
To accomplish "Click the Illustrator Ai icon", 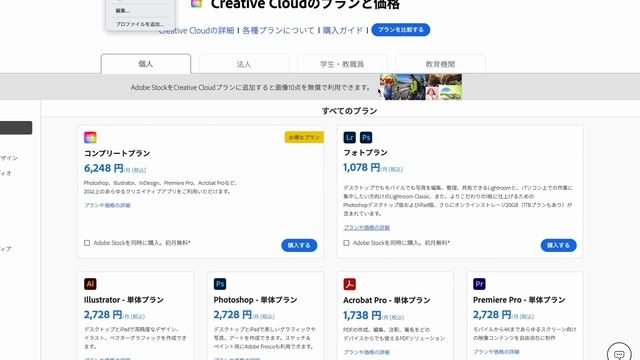I will point(90,284).
